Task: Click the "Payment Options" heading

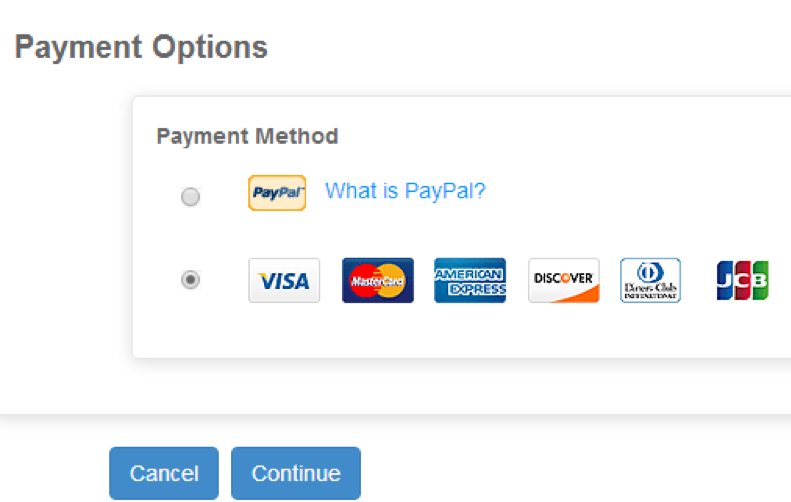Action: click(x=142, y=47)
